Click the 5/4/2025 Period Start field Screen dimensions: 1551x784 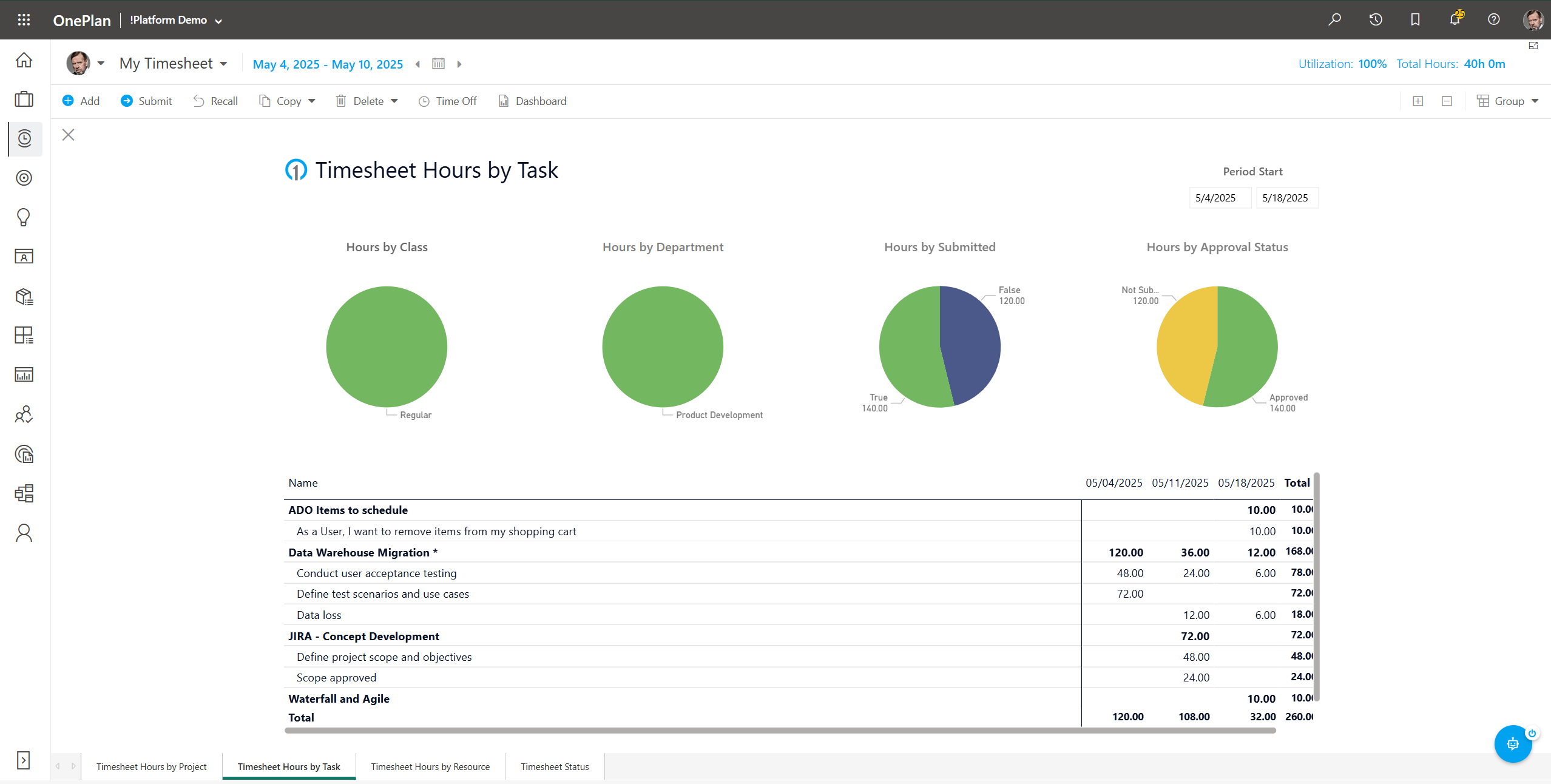click(x=1220, y=197)
